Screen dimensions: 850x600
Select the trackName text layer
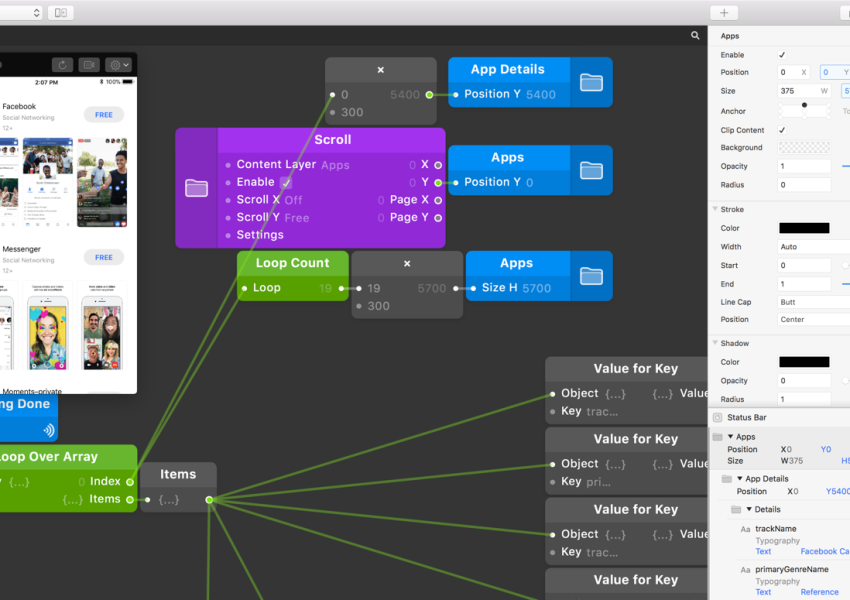click(x=775, y=528)
